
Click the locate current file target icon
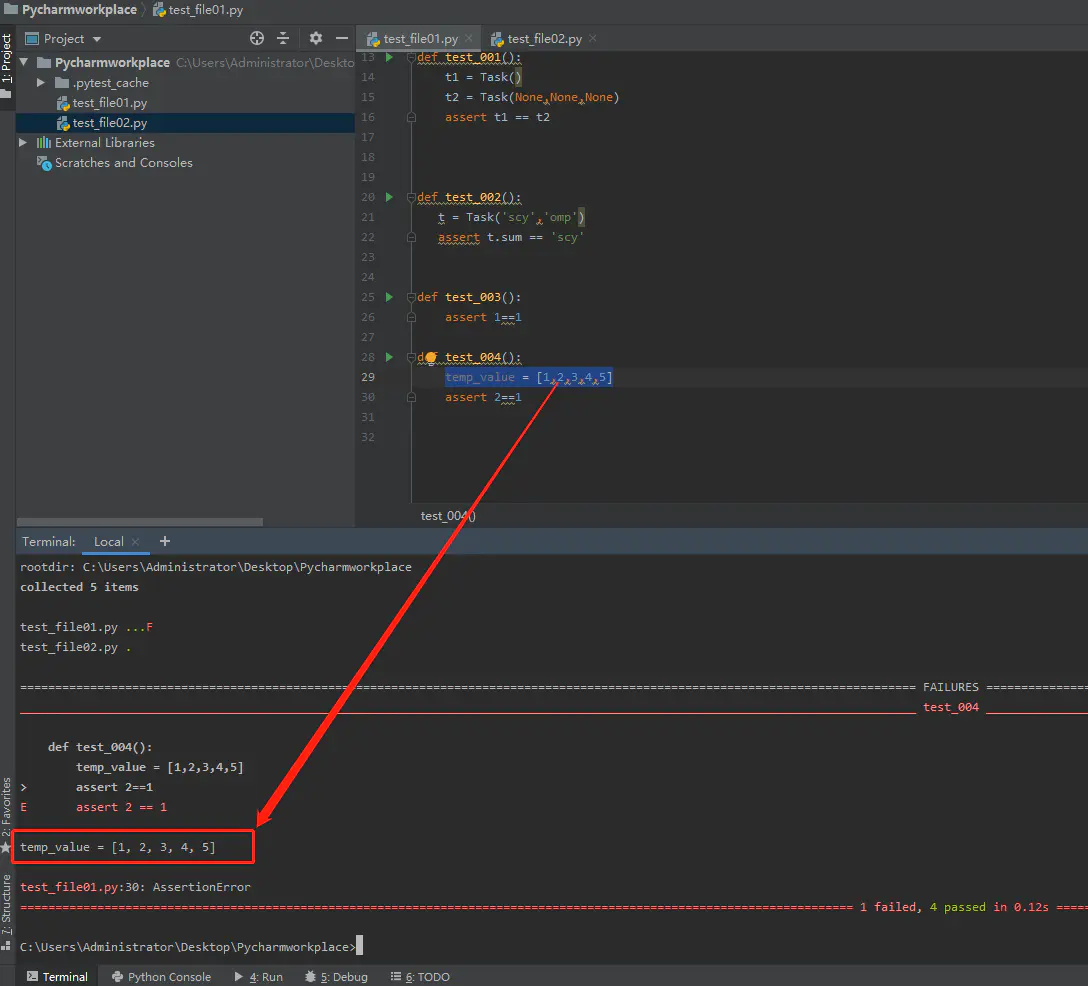257,38
